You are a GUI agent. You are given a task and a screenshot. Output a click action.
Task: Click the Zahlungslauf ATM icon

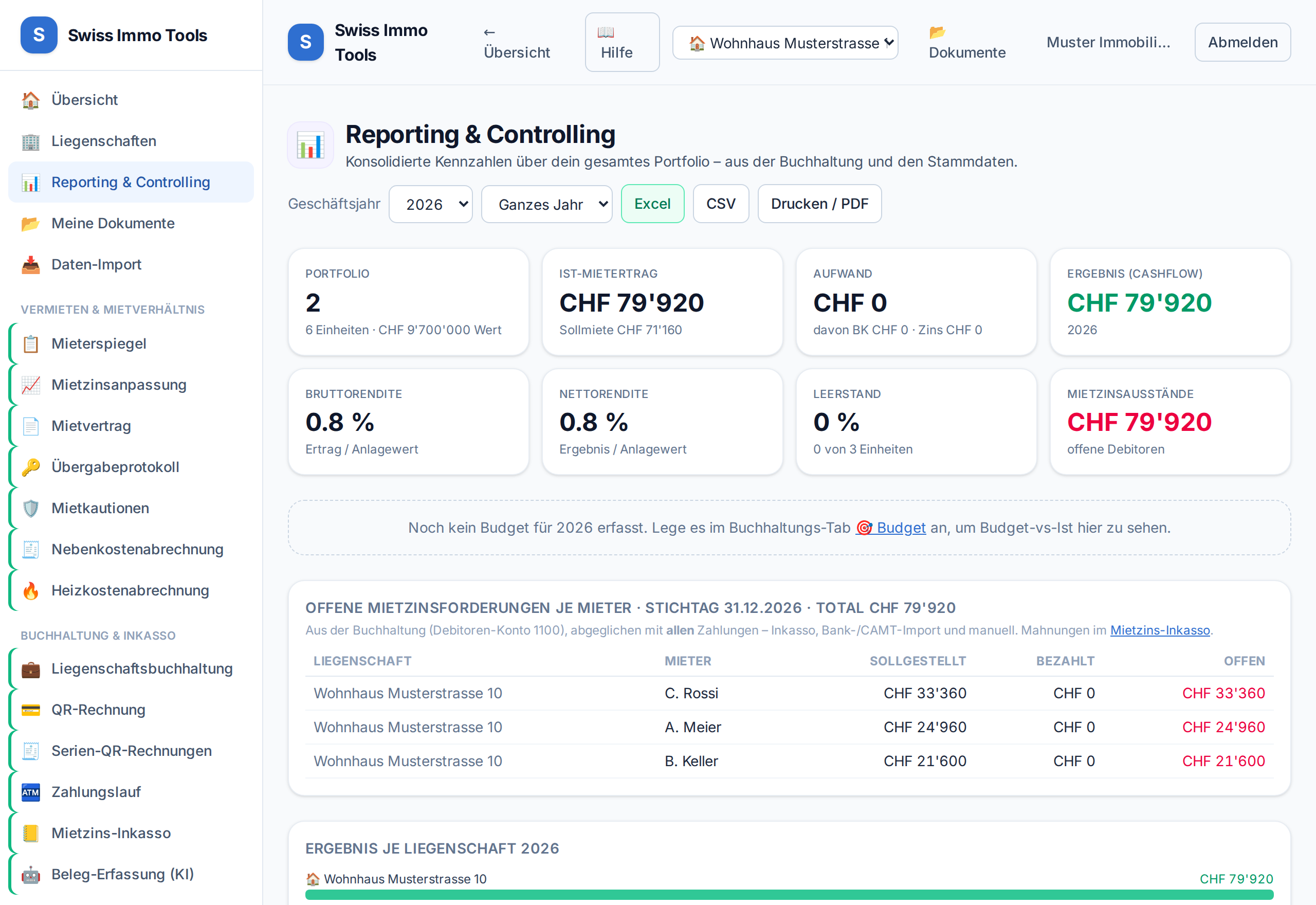click(x=31, y=791)
